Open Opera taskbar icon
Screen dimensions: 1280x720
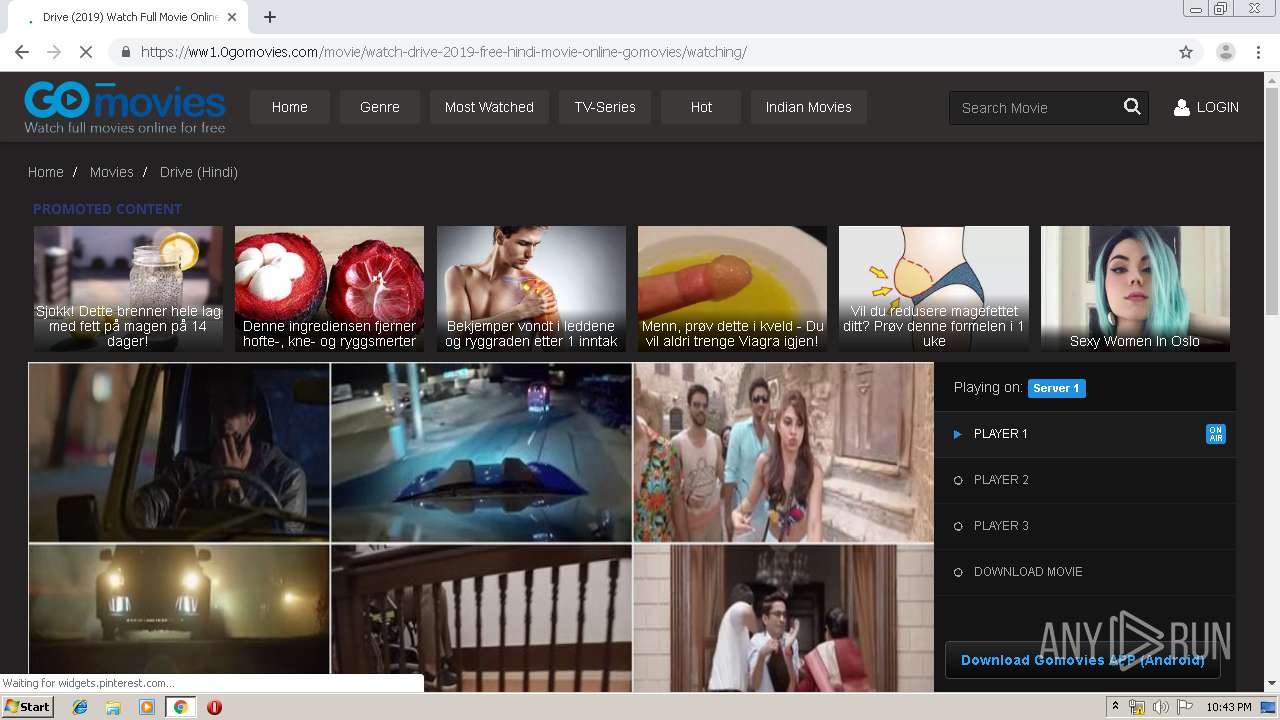coord(214,707)
